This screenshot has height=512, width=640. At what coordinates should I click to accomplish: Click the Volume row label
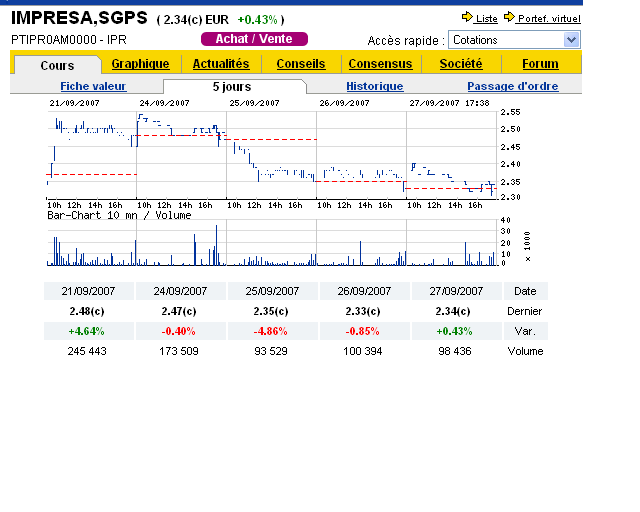tap(525, 351)
